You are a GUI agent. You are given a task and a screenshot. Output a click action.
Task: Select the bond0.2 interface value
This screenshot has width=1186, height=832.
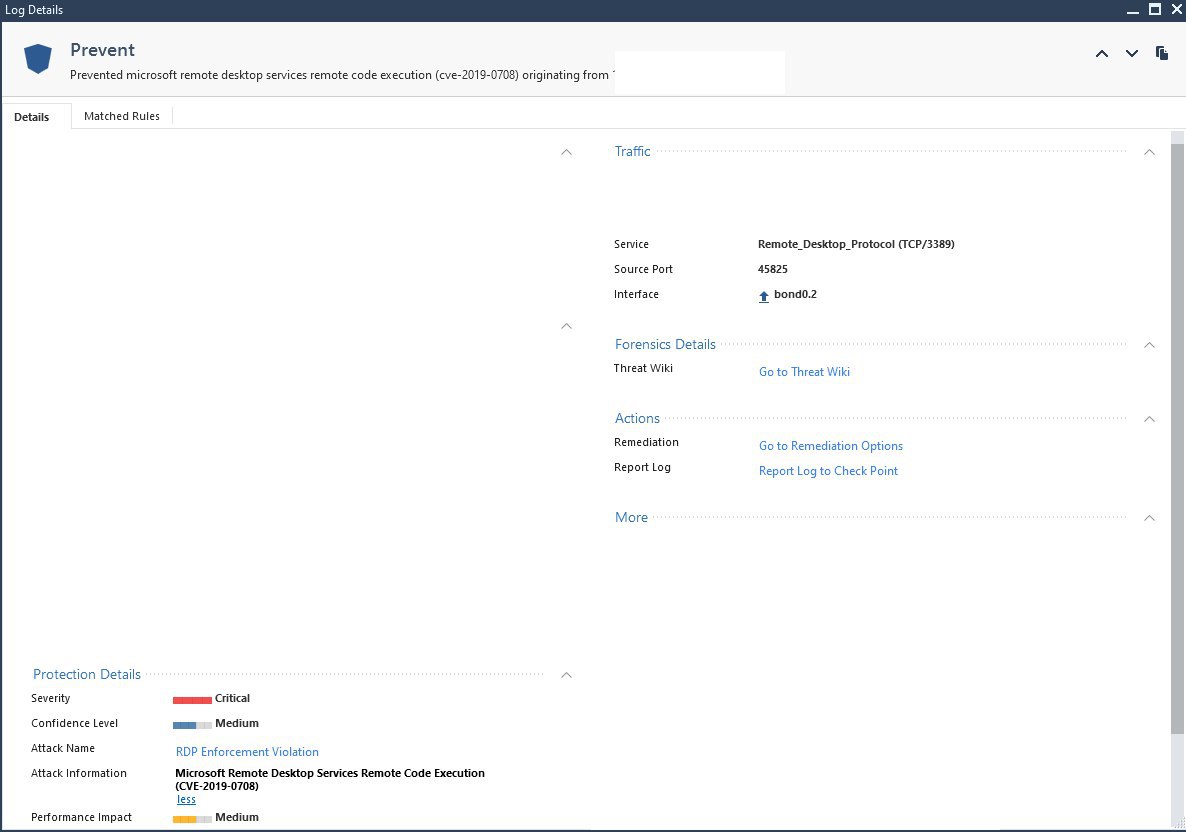point(795,294)
